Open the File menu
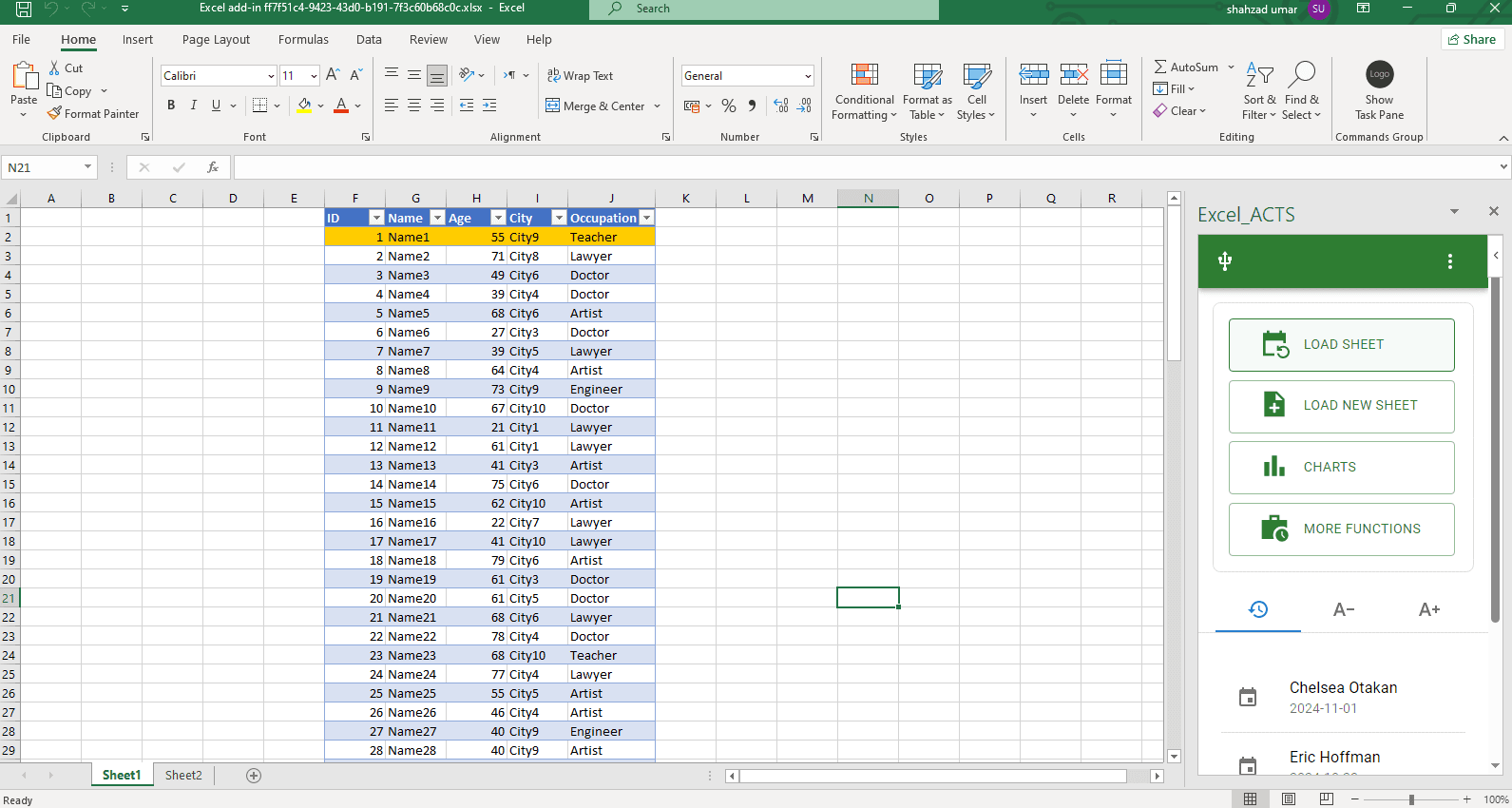The width and height of the screenshot is (1512, 808). point(21,40)
